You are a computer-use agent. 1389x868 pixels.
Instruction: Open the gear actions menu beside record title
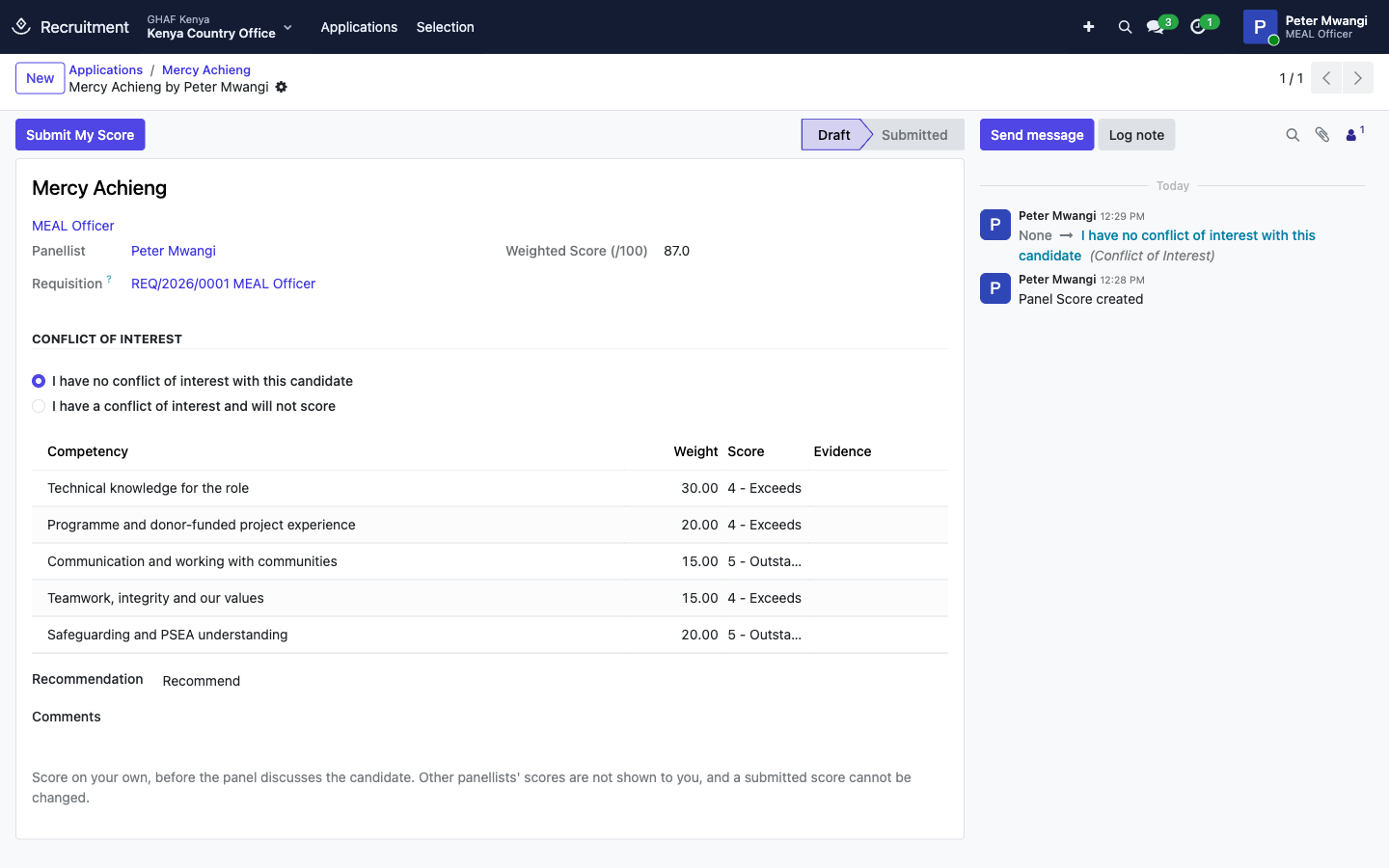[x=282, y=87]
